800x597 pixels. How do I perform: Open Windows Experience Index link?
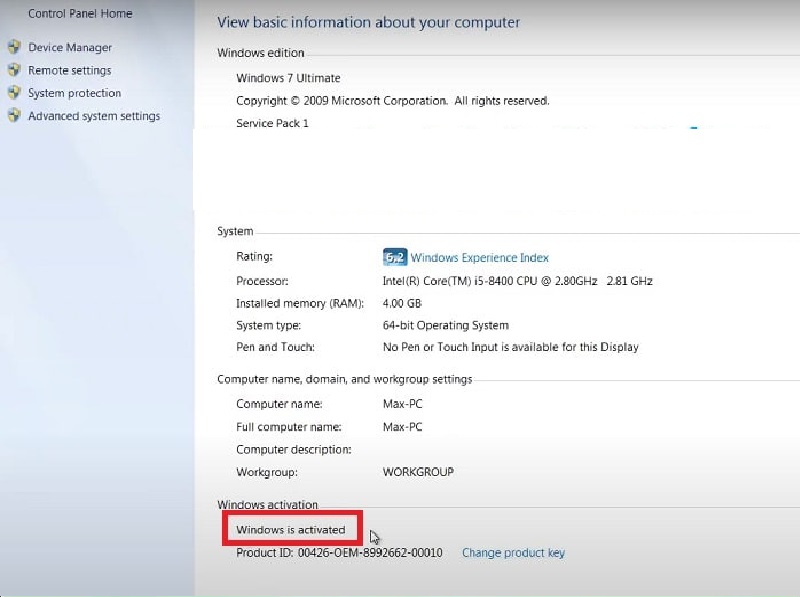480,258
